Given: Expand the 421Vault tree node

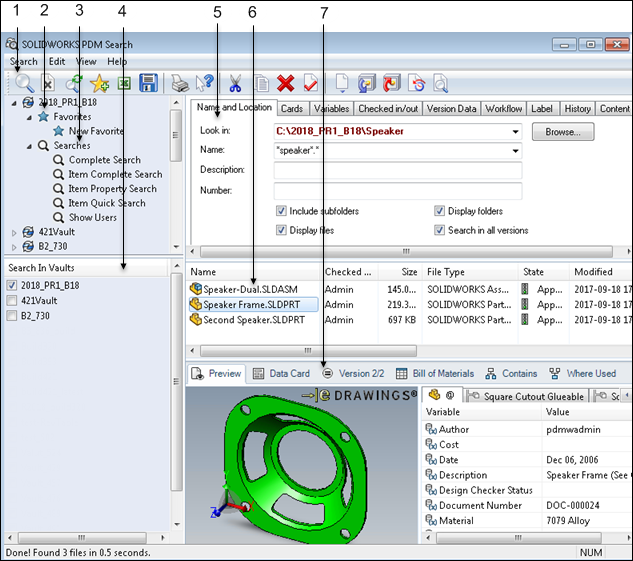Looking at the screenshot, I should [x=14, y=232].
